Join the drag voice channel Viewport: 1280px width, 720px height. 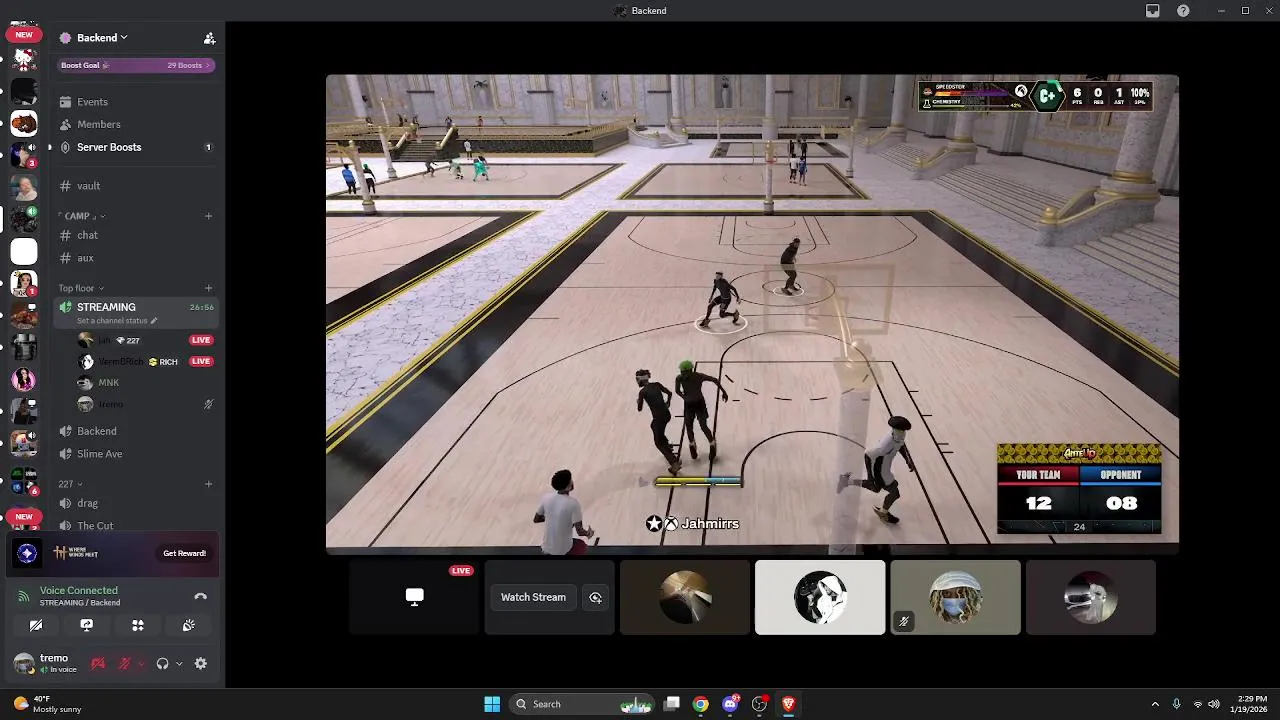(136, 503)
